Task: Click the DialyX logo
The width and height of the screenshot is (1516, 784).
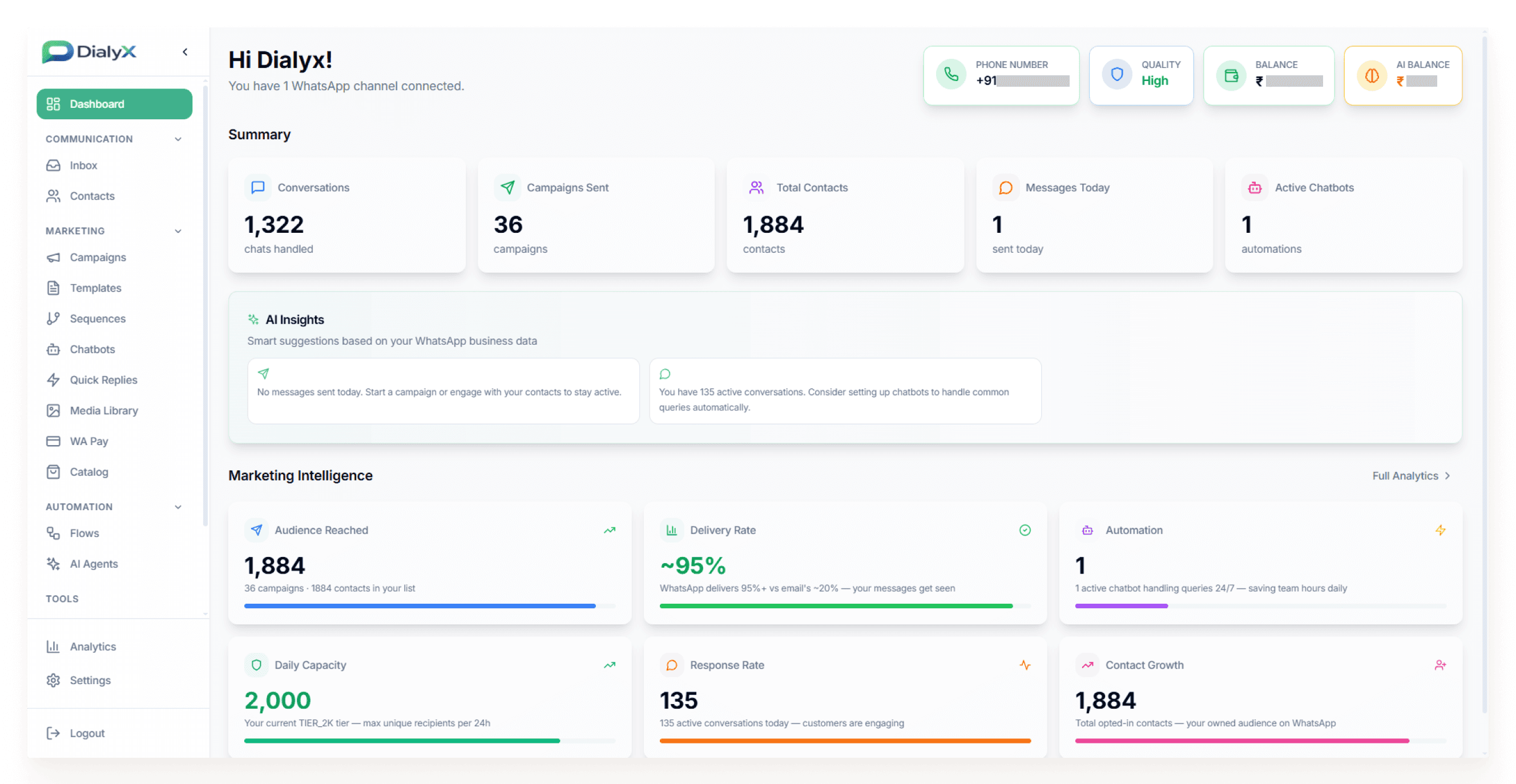Action: click(x=90, y=52)
